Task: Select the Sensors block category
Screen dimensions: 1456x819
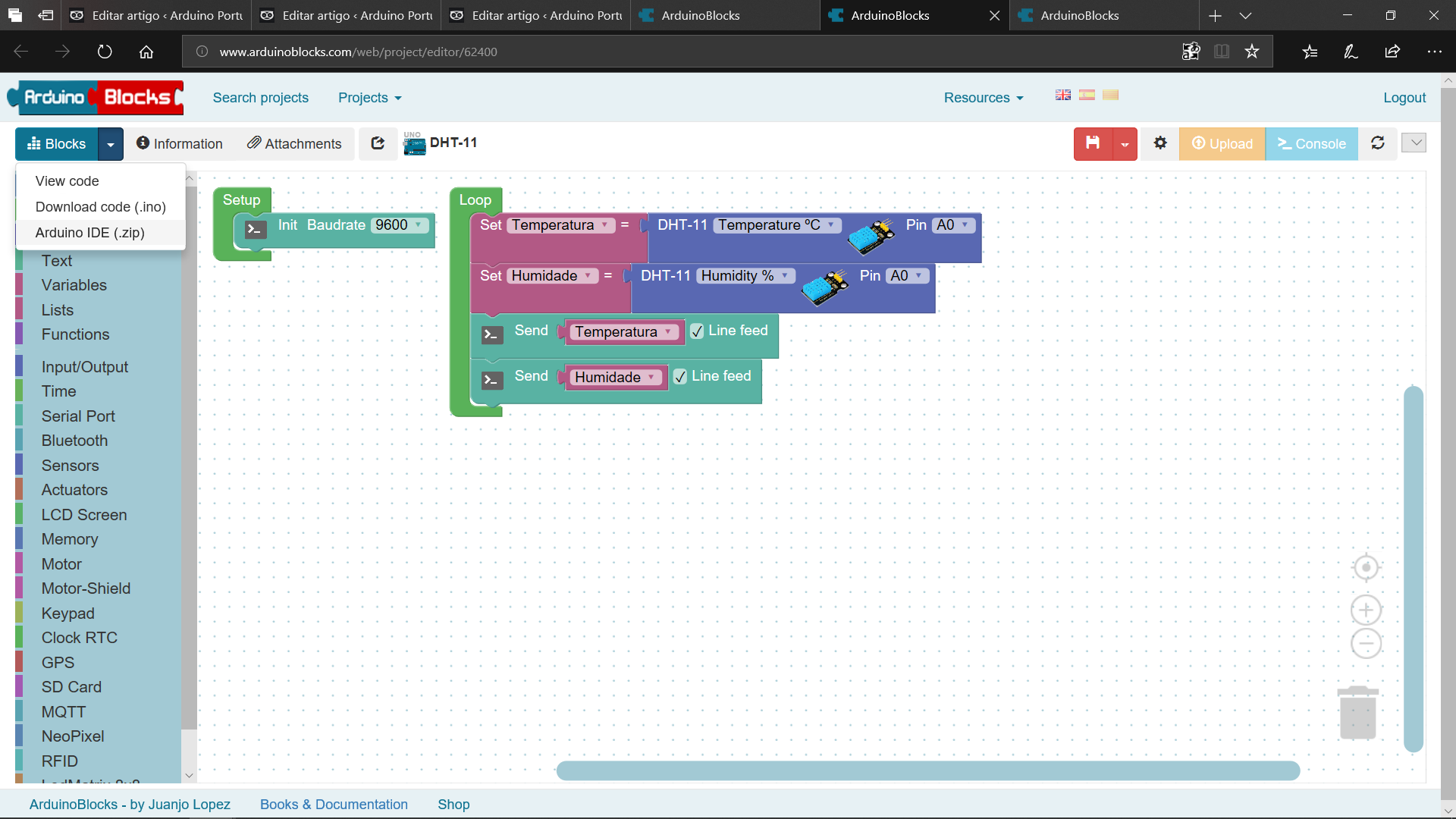Action: [x=70, y=466]
